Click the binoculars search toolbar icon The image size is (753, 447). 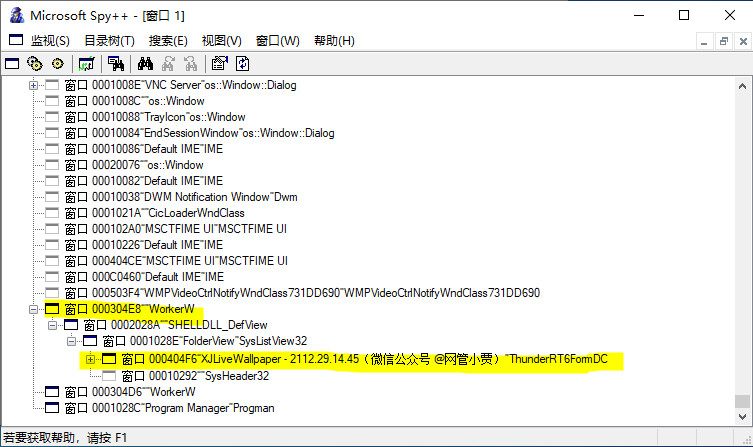point(145,63)
